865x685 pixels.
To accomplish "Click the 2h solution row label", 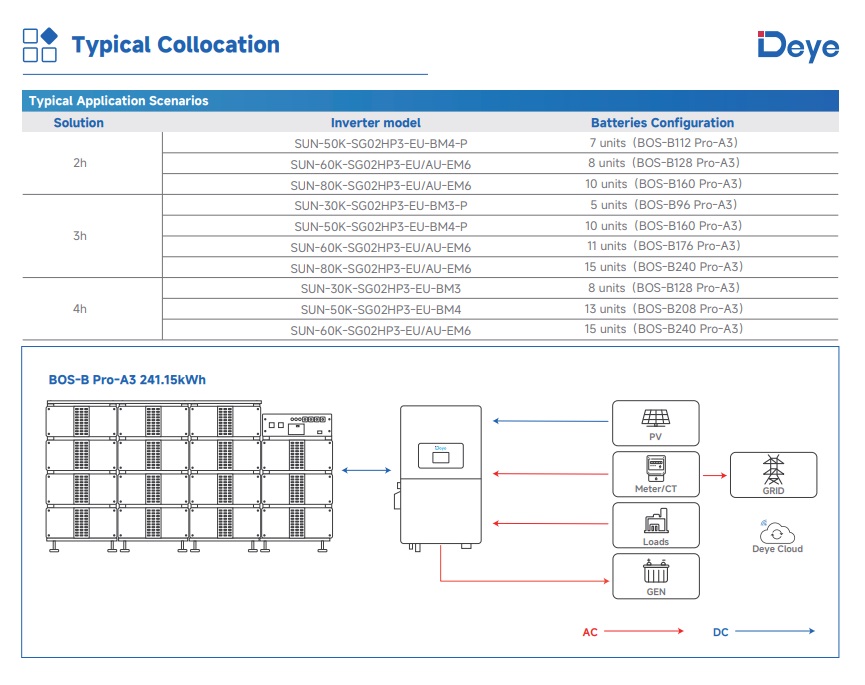I will coord(80,163).
